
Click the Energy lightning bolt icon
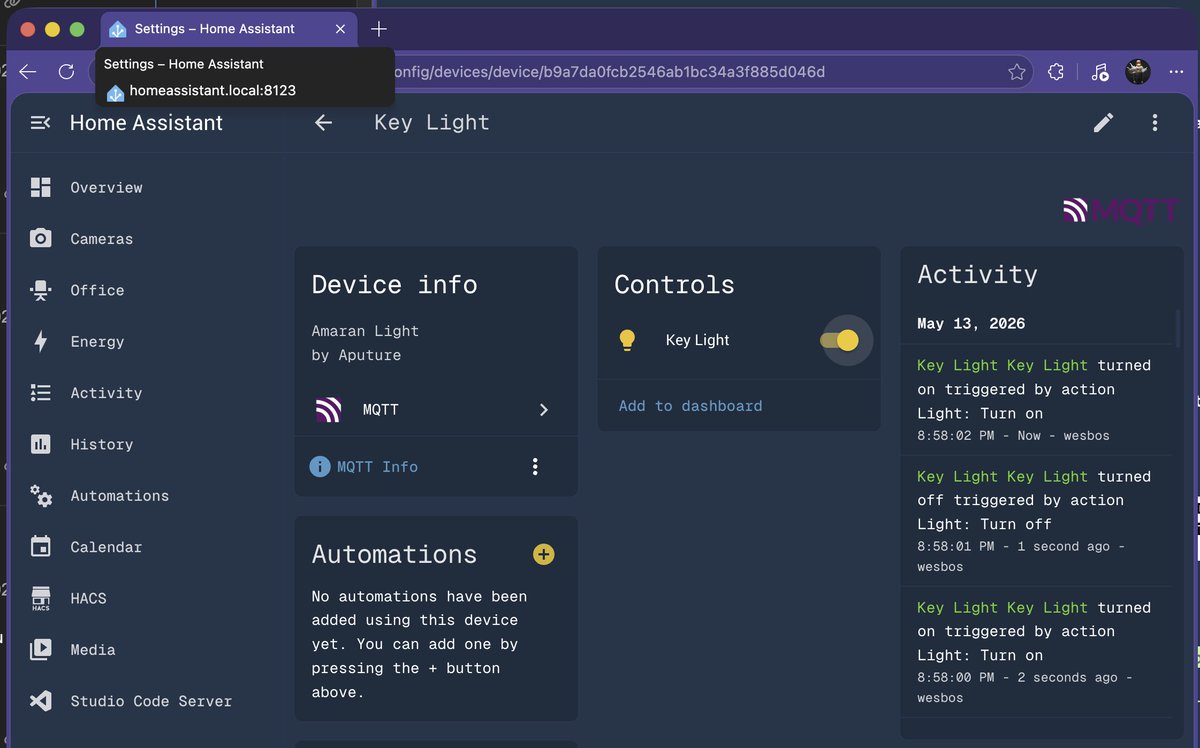(40, 342)
